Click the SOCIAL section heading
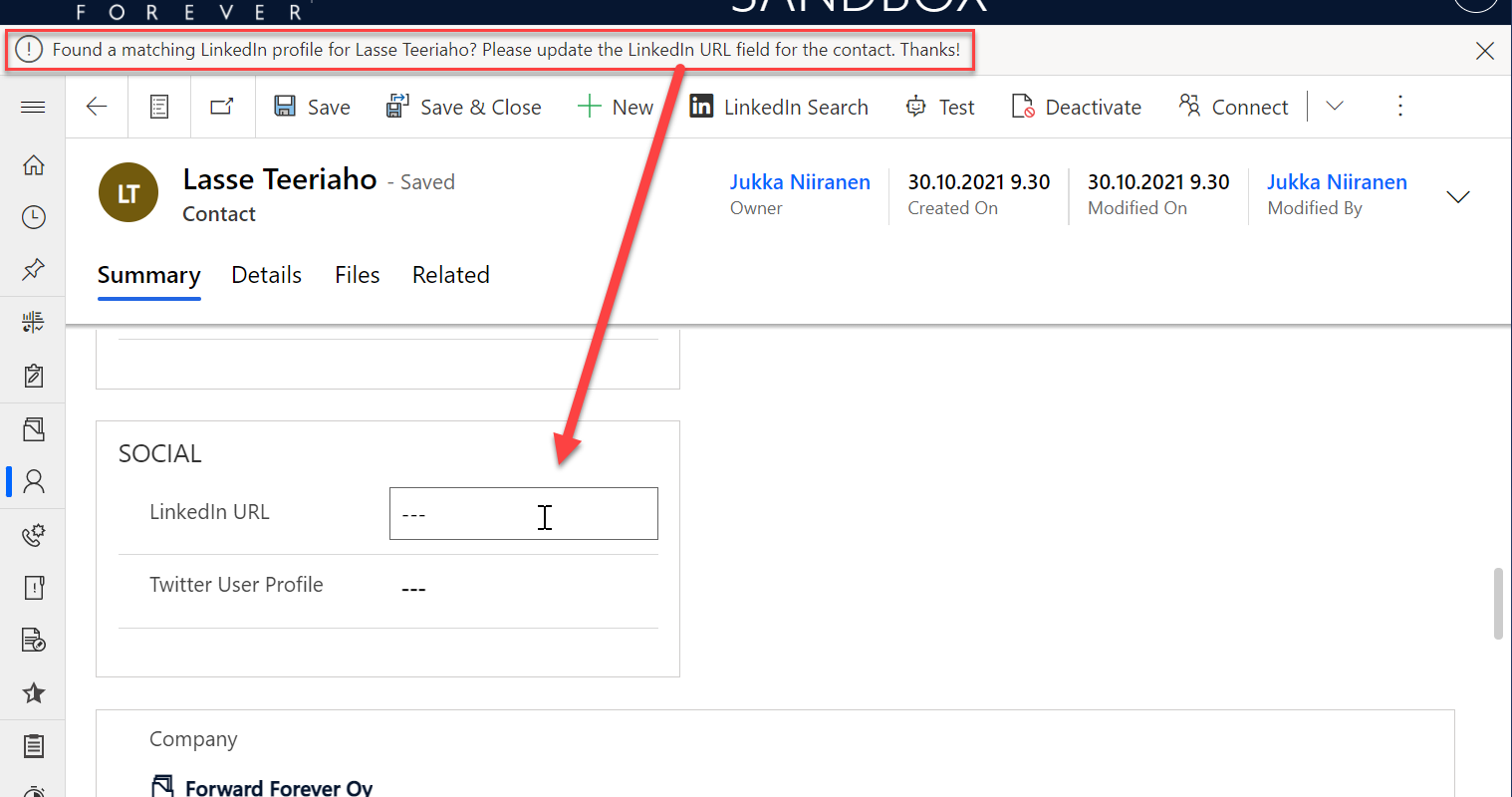The width and height of the screenshot is (1512, 797). [160, 453]
